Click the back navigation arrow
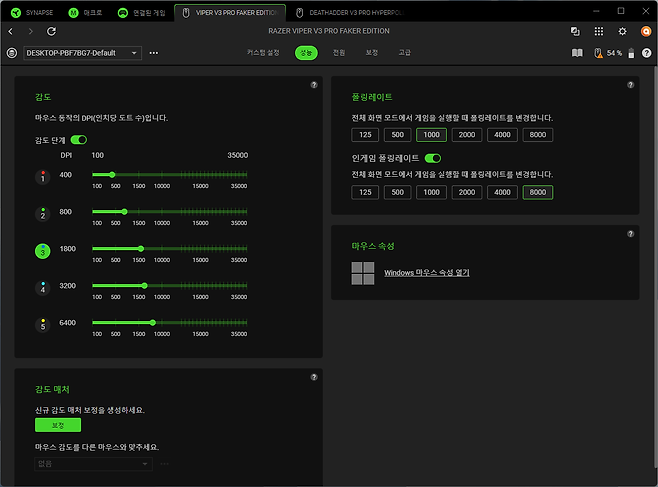658x487 pixels. 11,31
